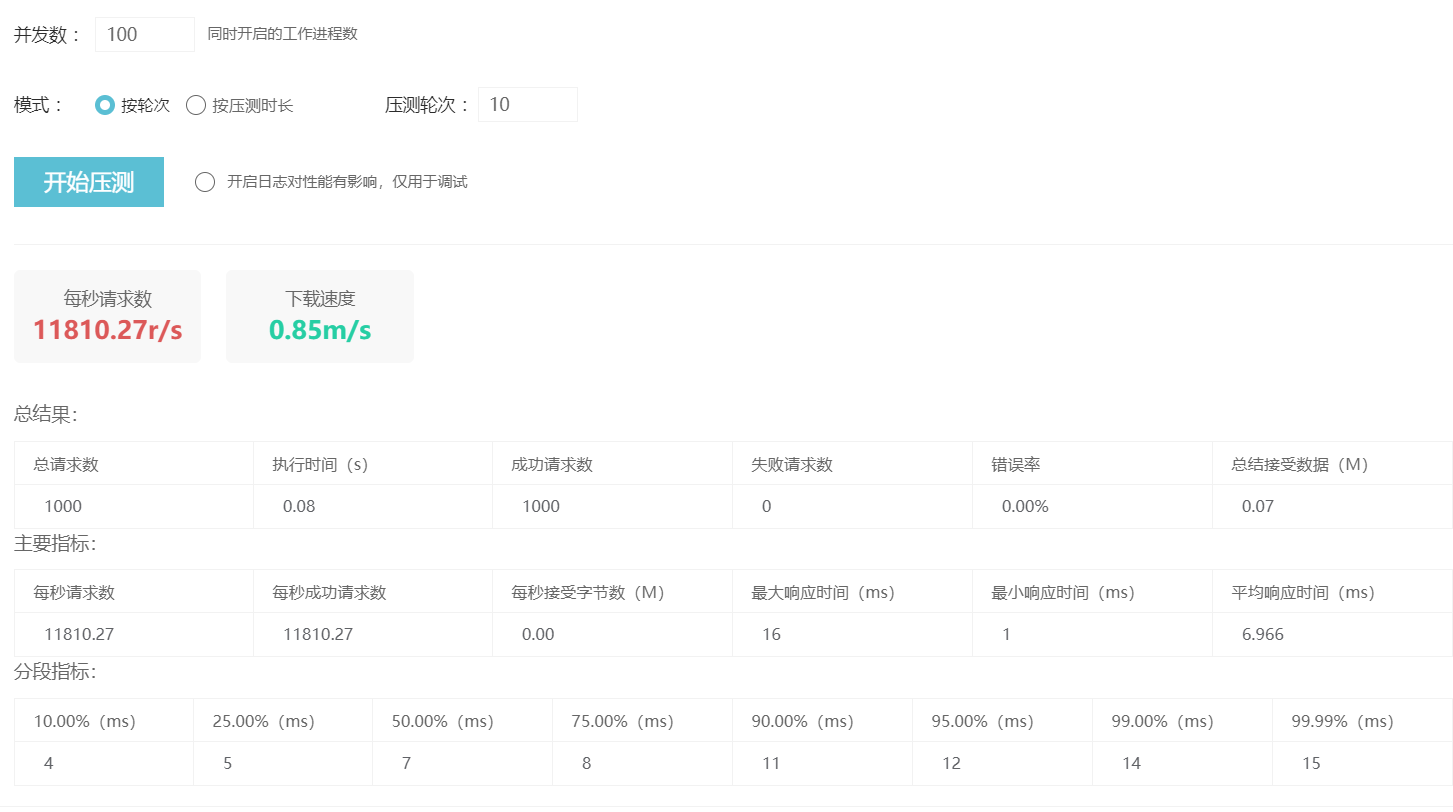
Task: Click the 并发数 input field showing 100
Action: (144, 34)
